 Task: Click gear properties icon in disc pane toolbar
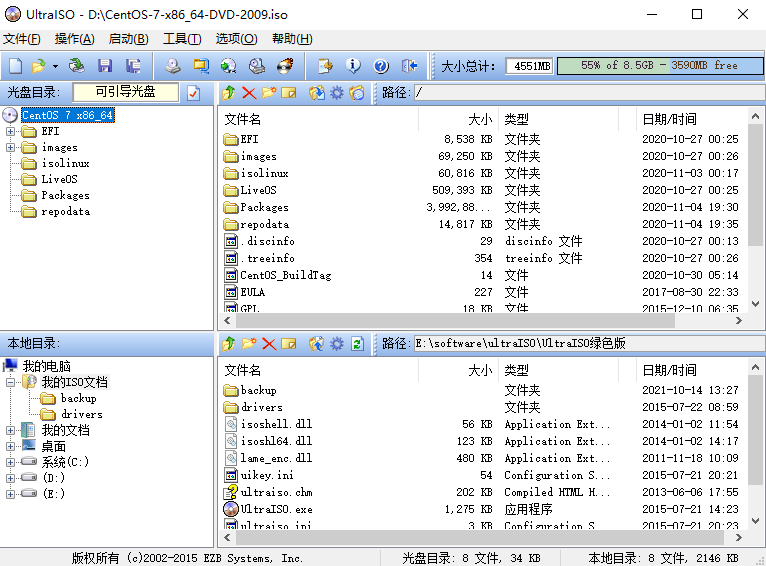point(337,92)
